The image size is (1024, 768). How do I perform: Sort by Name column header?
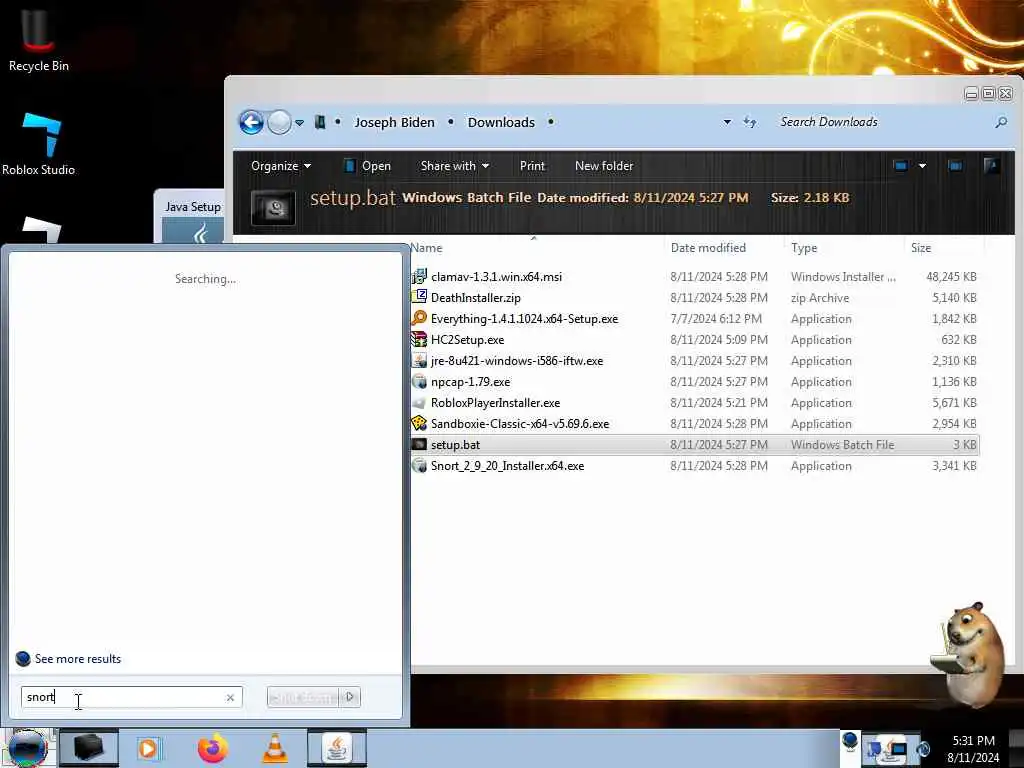pyautogui.click(x=426, y=248)
